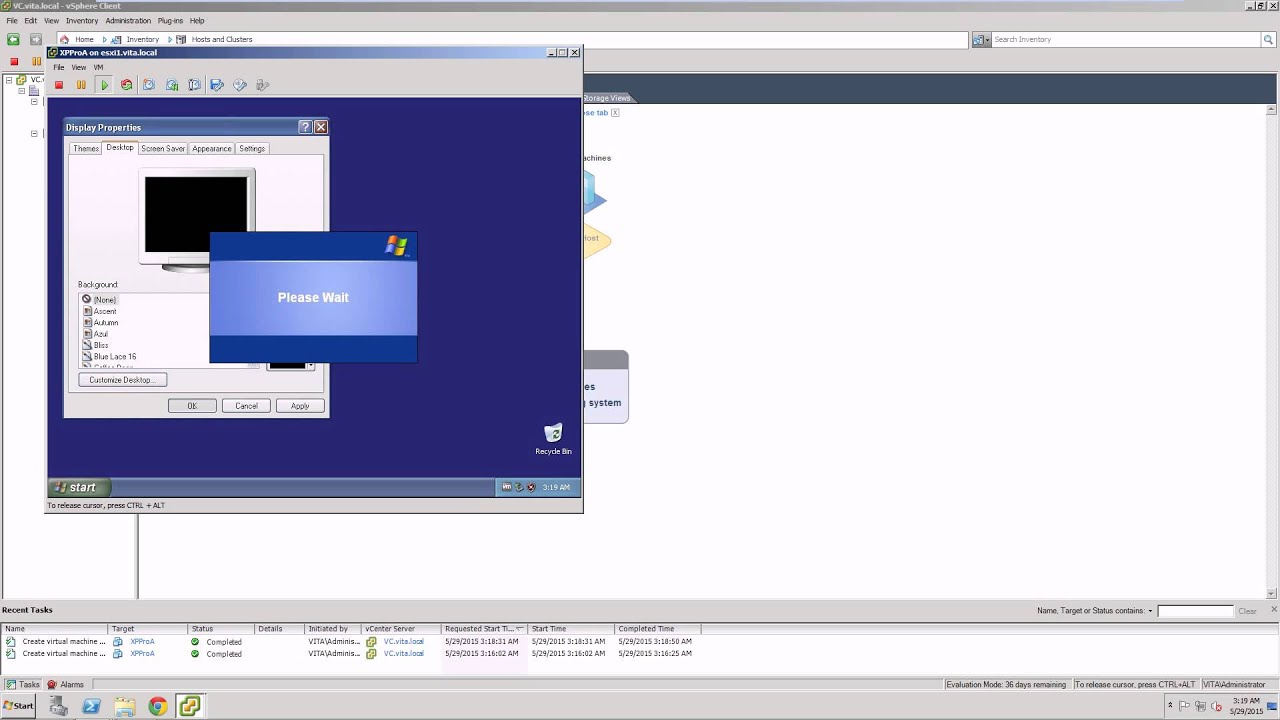Click the vSphere Client icon in Windows taskbar
1280x720 pixels.
190,706
